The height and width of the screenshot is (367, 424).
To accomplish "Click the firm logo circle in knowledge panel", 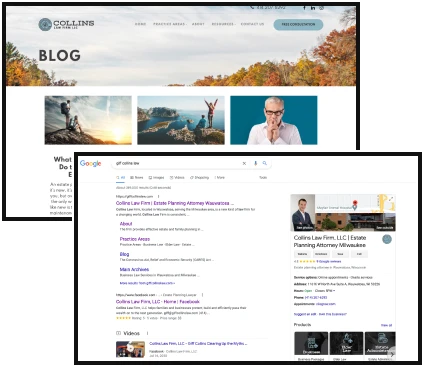I will click(387, 239).
